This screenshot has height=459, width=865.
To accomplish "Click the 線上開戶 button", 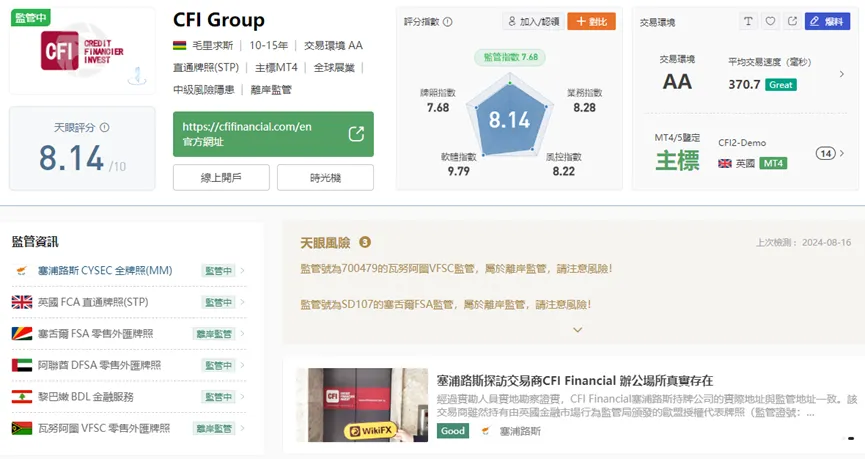I will tap(221, 178).
